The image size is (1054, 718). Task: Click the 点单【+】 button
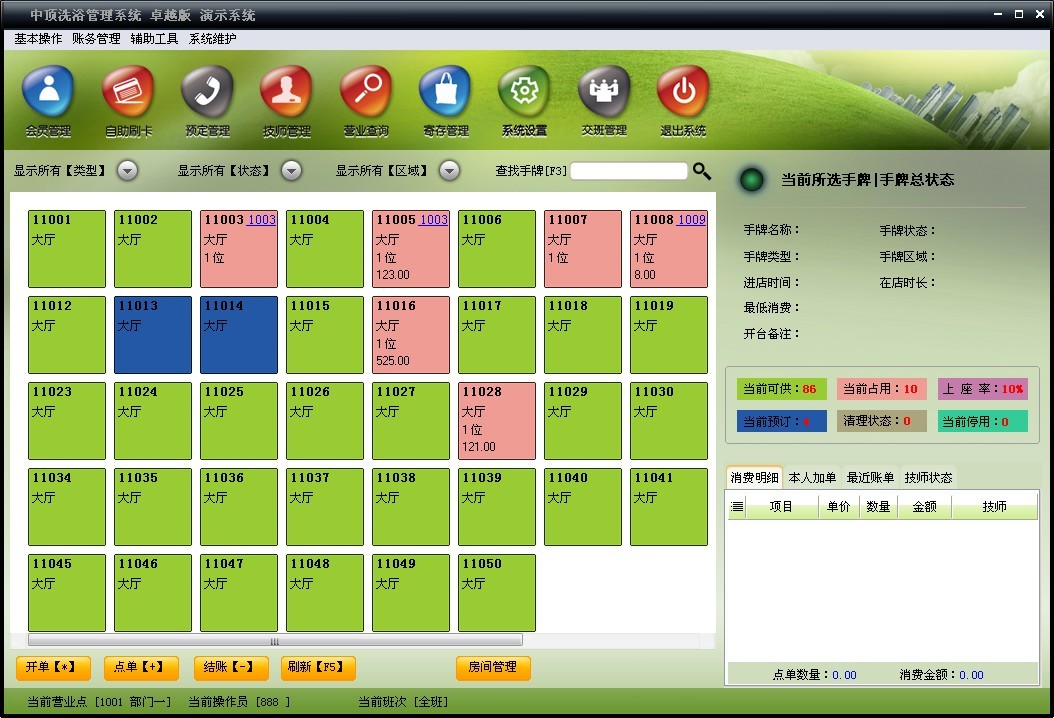click(x=141, y=668)
